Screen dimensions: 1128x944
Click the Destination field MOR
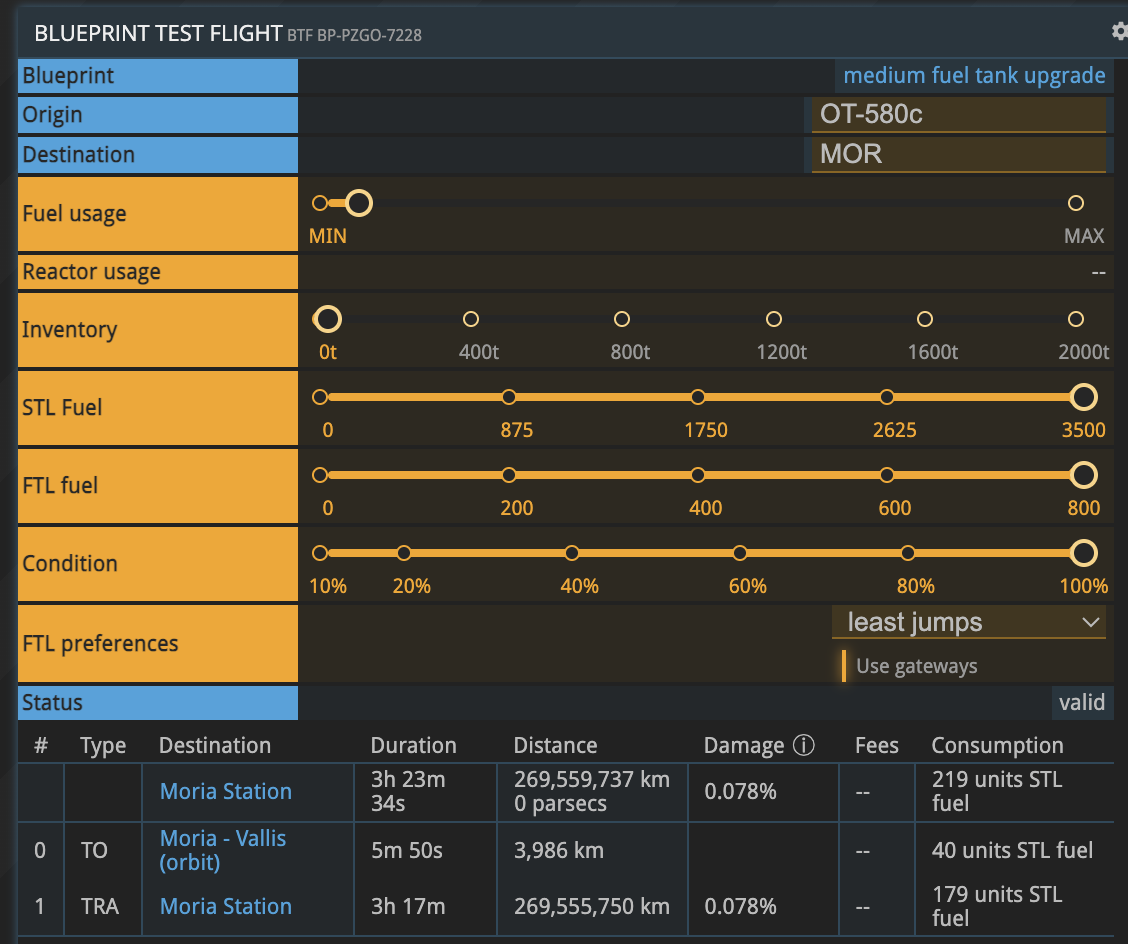pyautogui.click(x=958, y=155)
